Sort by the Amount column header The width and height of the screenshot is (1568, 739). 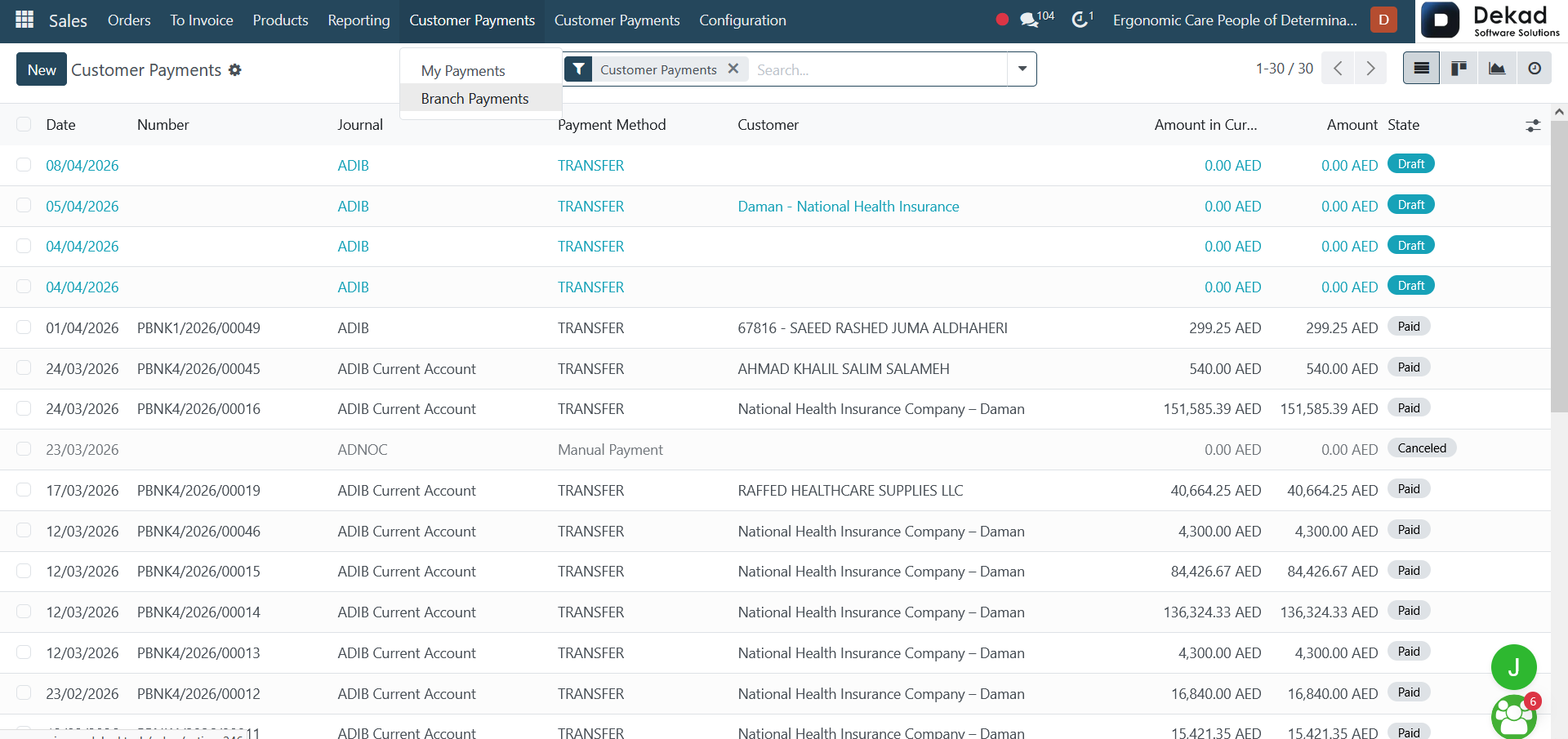click(x=1352, y=125)
